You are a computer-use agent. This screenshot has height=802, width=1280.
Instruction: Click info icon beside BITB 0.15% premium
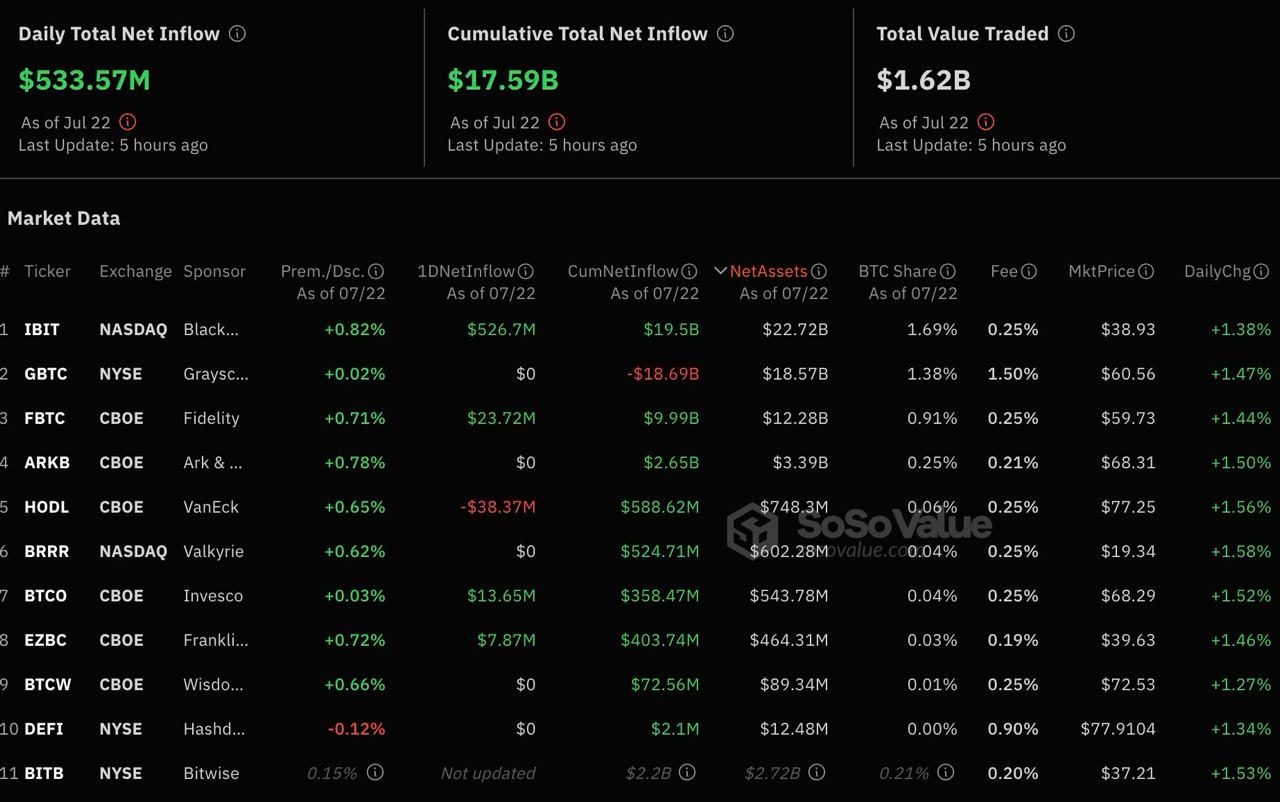[375, 772]
